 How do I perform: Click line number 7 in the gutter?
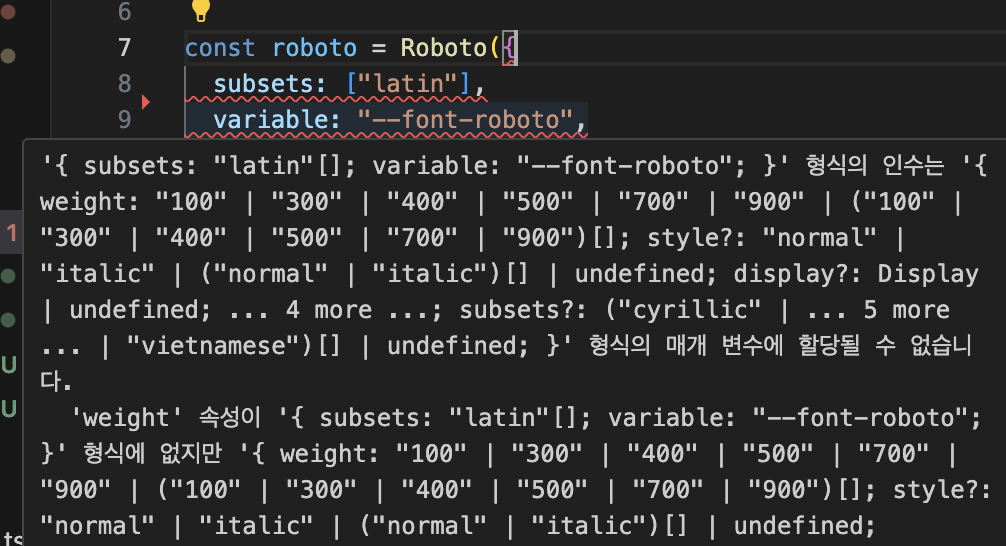point(124,47)
